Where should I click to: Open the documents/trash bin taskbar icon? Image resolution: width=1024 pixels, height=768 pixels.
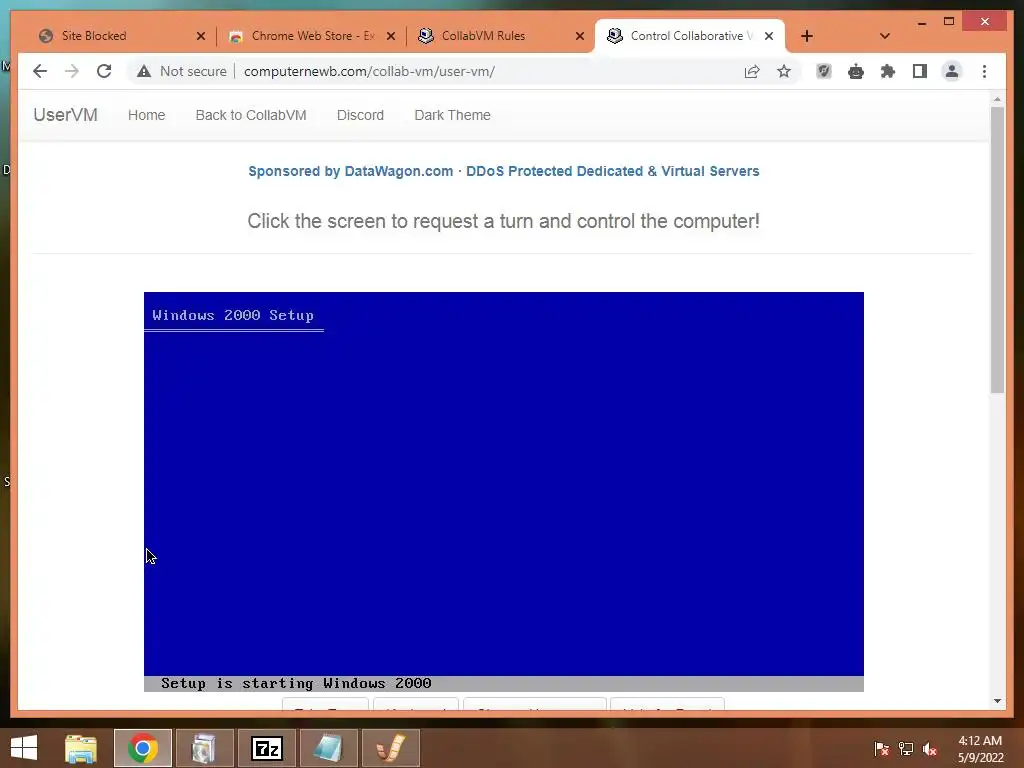point(204,748)
